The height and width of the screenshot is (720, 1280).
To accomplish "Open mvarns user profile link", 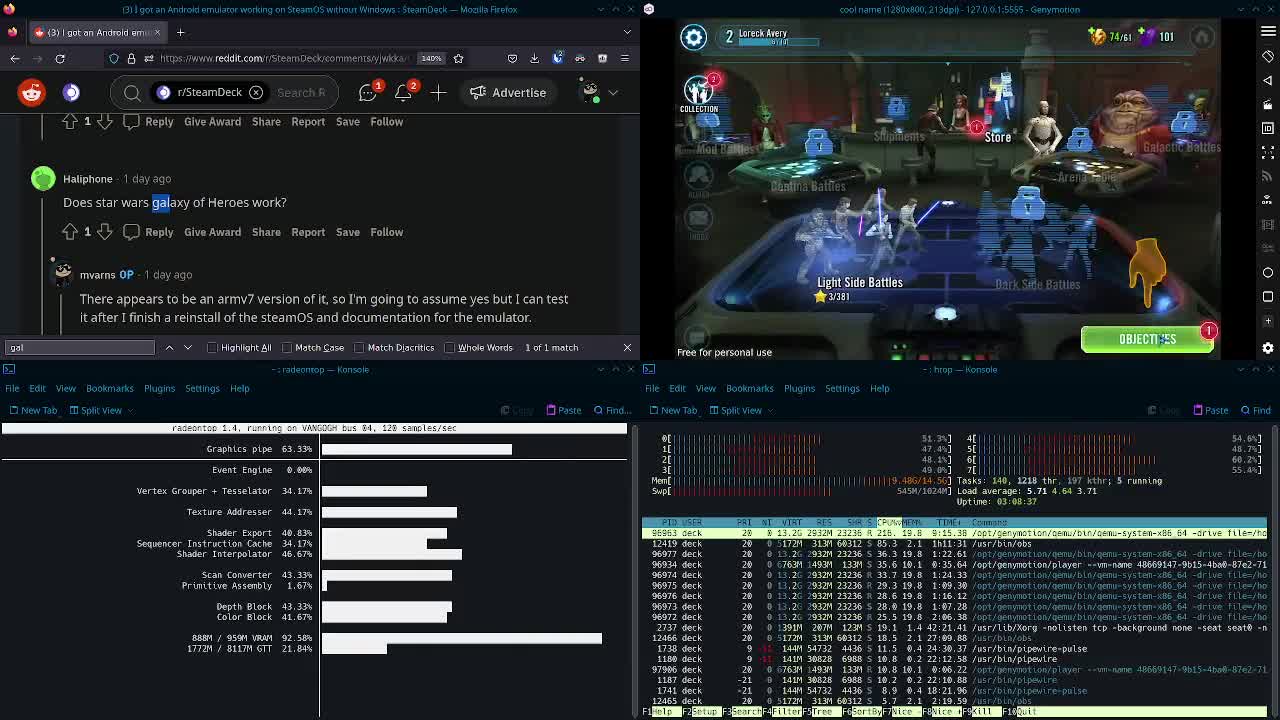I will 98,275.
